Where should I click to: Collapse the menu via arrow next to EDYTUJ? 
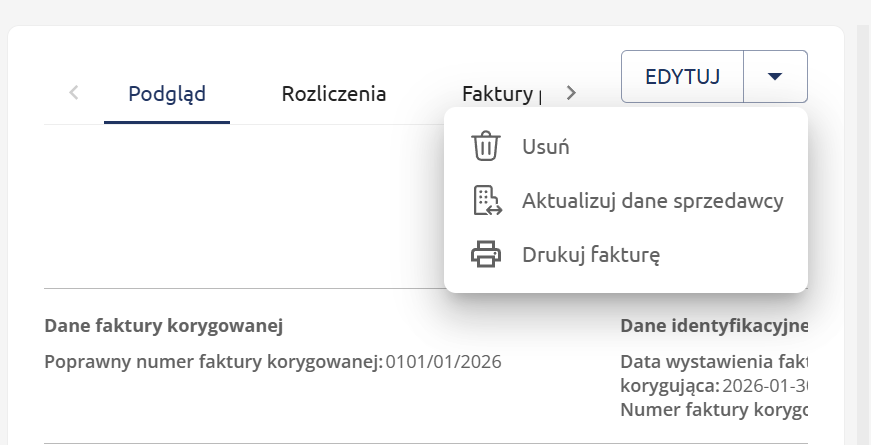775,77
